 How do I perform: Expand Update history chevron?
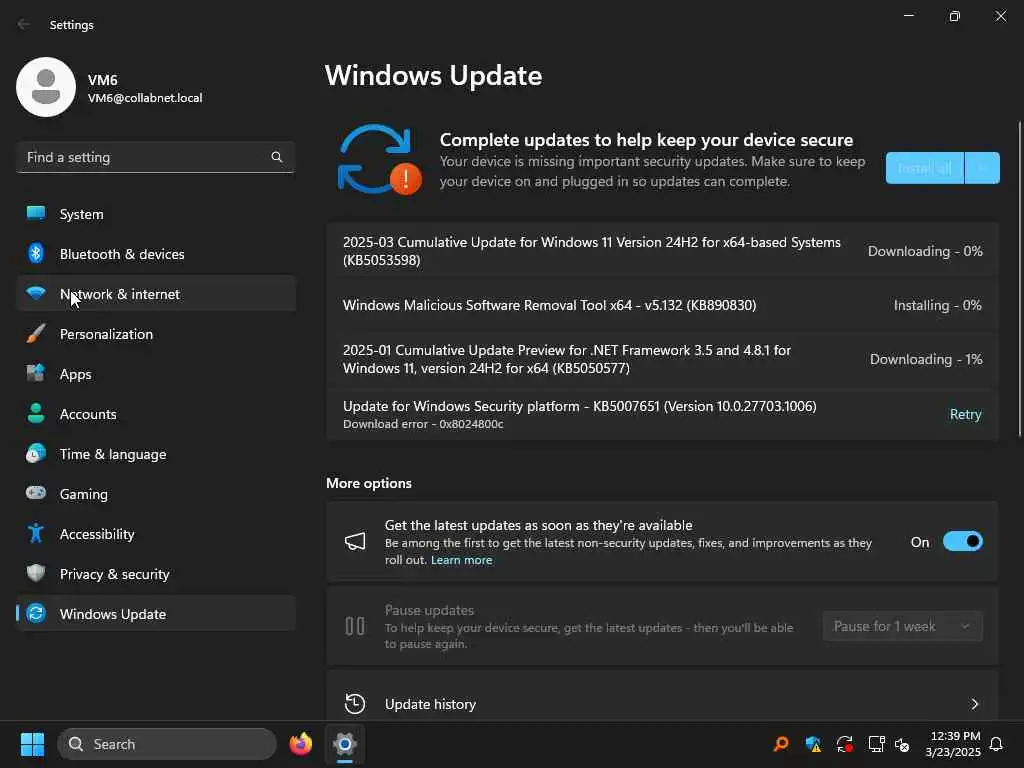coord(974,703)
